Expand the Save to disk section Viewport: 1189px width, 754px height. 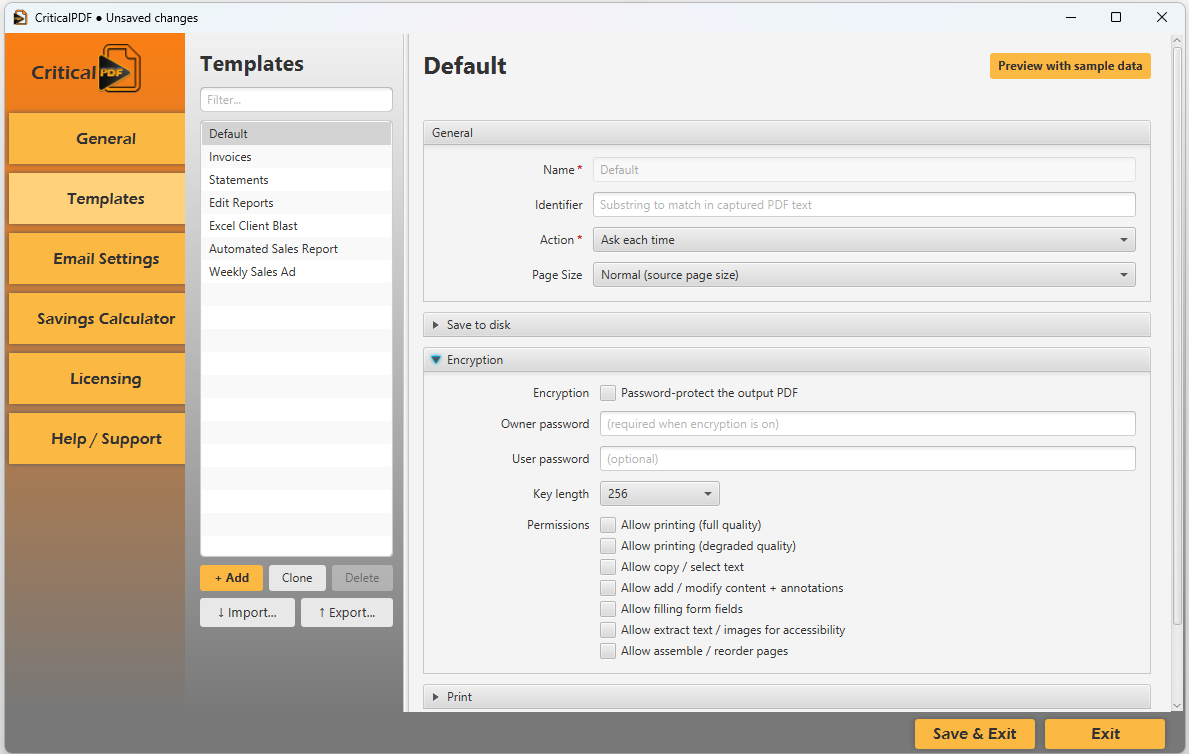click(786, 325)
